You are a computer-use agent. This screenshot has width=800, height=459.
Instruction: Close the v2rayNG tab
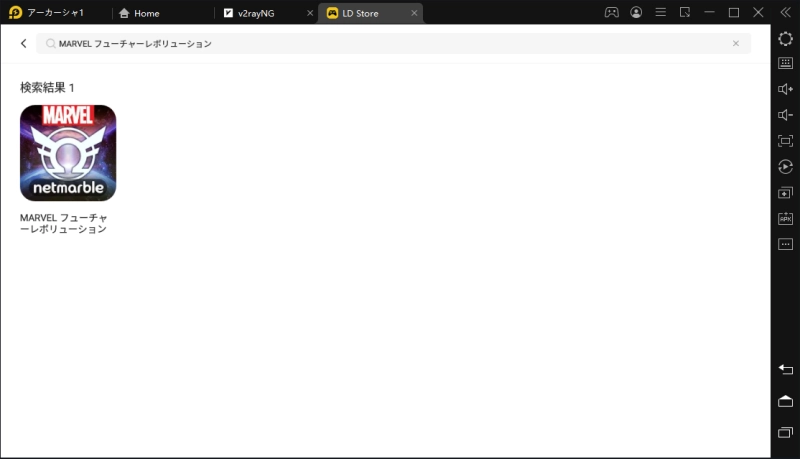(310, 13)
